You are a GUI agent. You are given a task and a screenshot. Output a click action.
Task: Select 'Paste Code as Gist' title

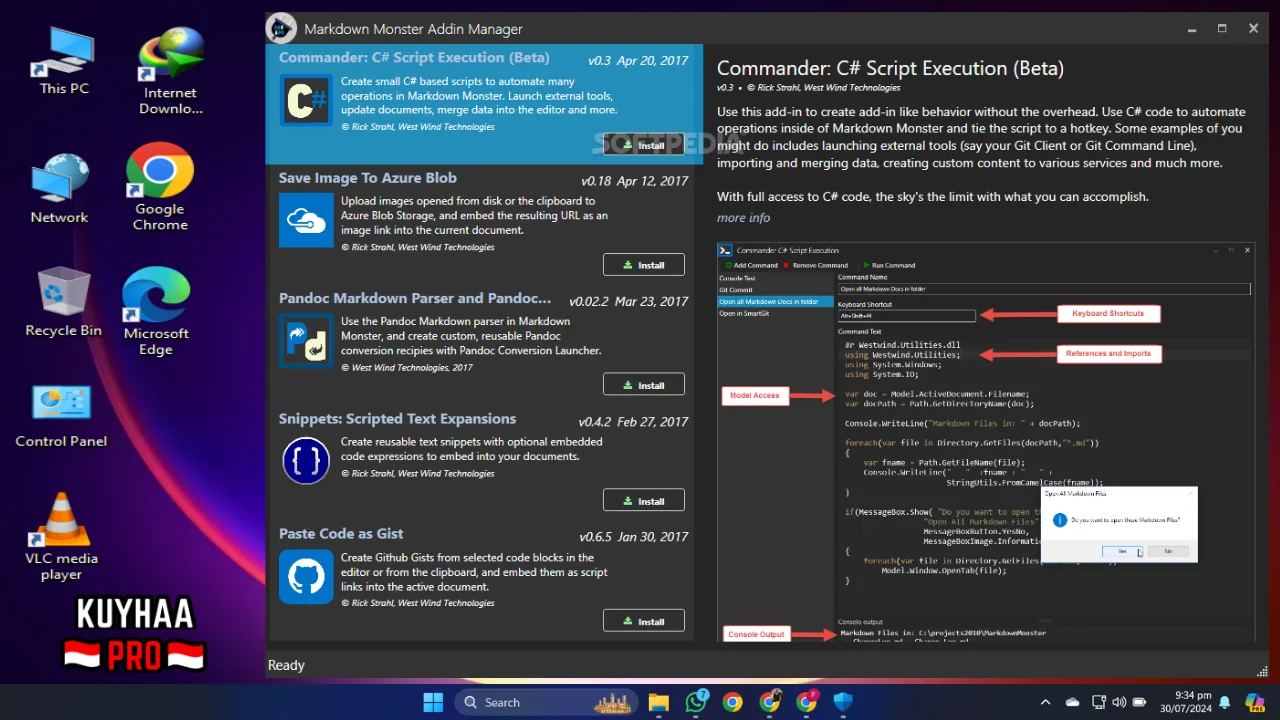point(341,534)
